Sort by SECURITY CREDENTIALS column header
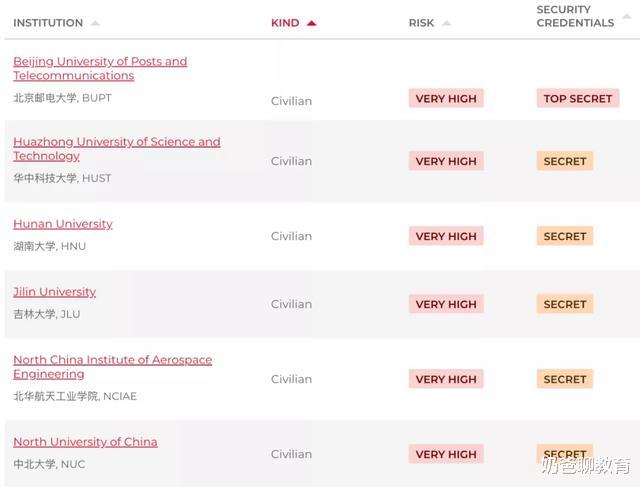 [575, 16]
